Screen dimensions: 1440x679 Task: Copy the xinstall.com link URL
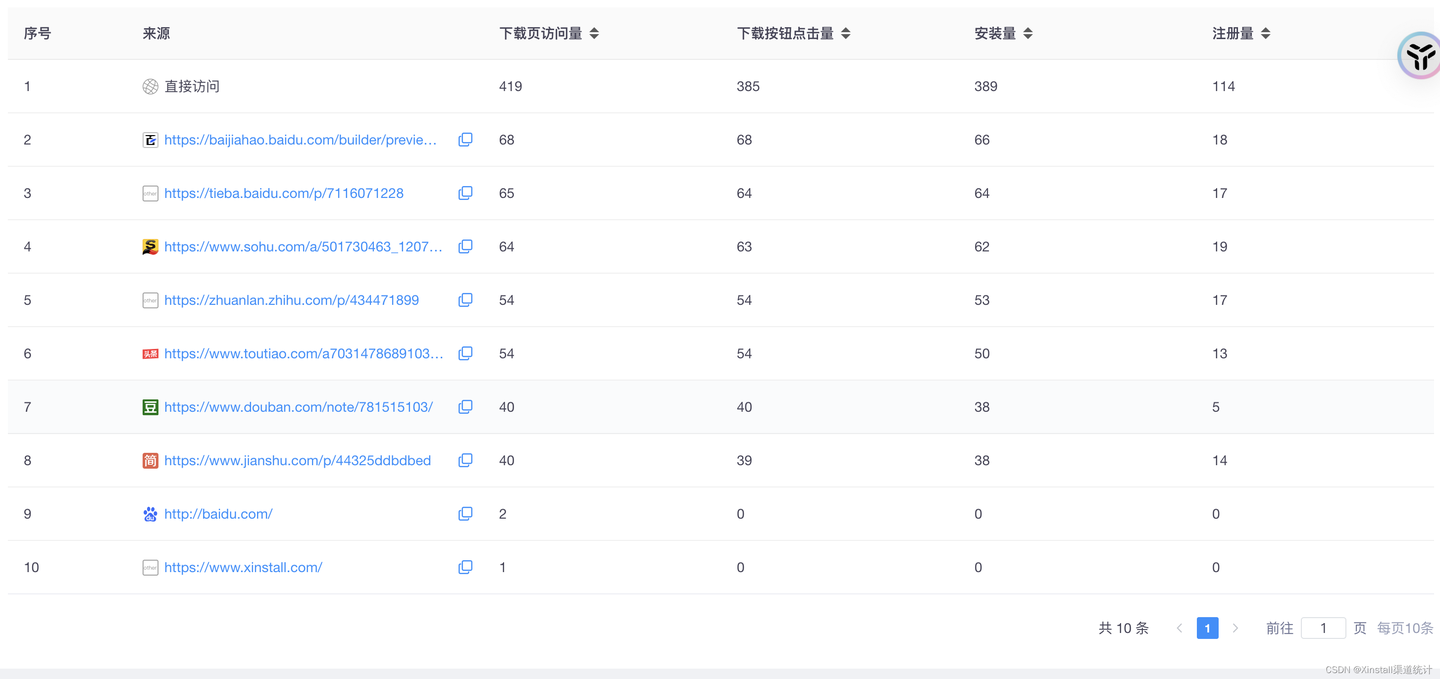465,567
